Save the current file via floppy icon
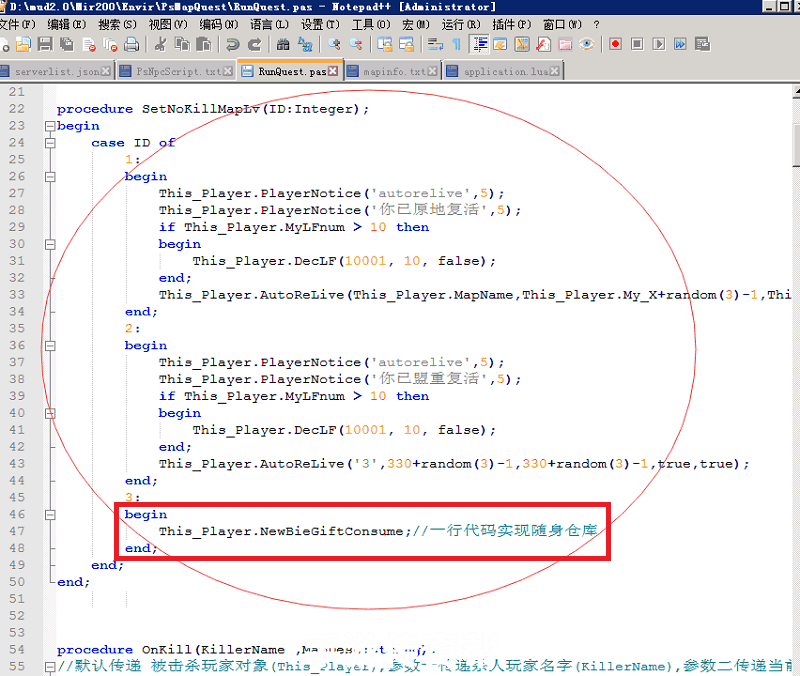Viewport: 800px width, 676px height. click(45, 45)
